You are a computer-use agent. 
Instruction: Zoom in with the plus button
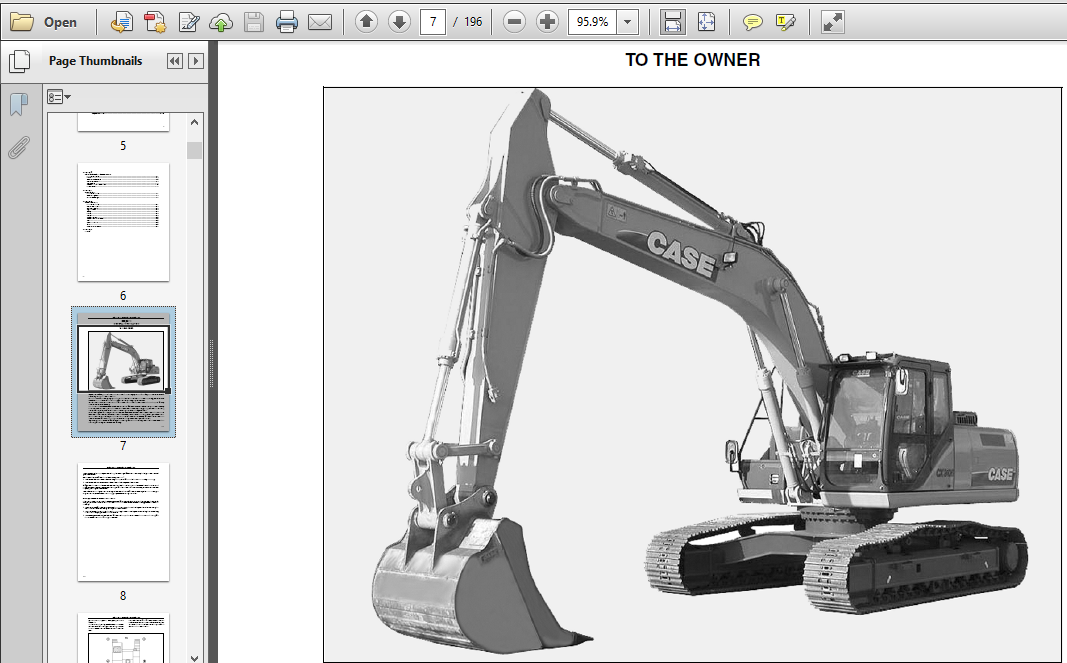547,22
